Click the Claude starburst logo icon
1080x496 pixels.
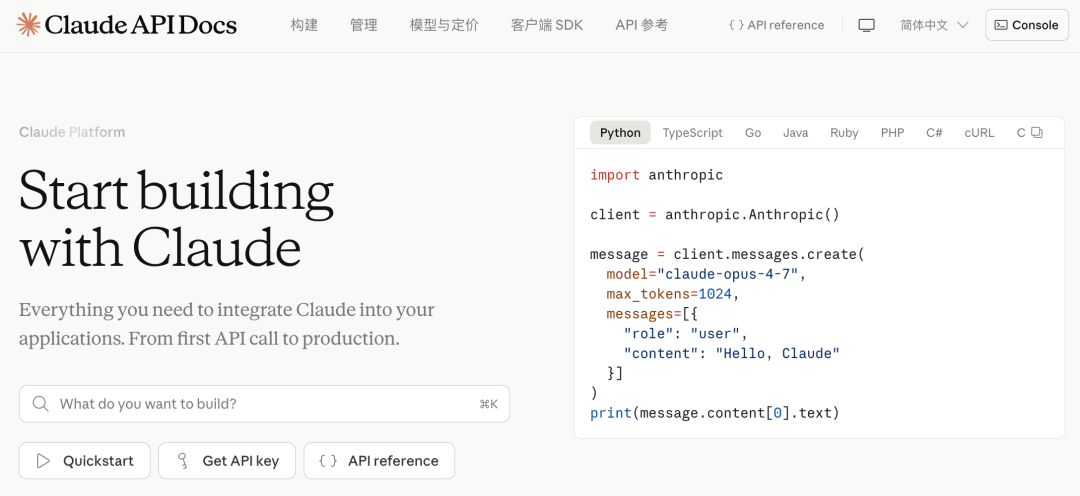pos(28,25)
